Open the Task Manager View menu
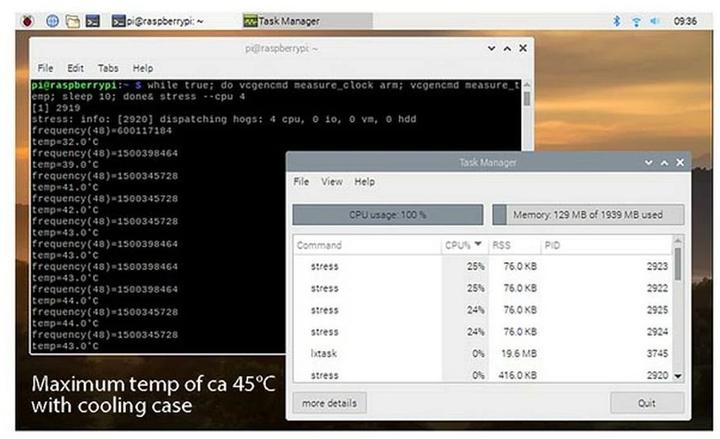 click(332, 181)
